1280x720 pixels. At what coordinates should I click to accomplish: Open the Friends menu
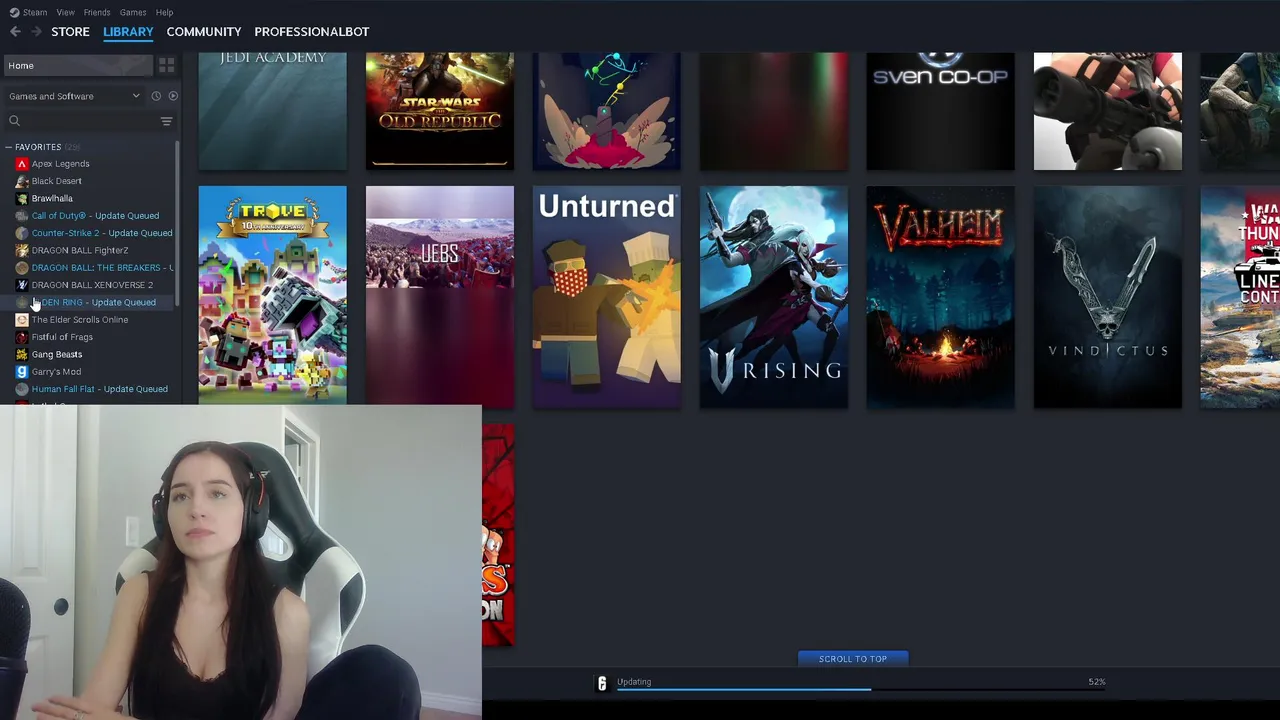97,12
